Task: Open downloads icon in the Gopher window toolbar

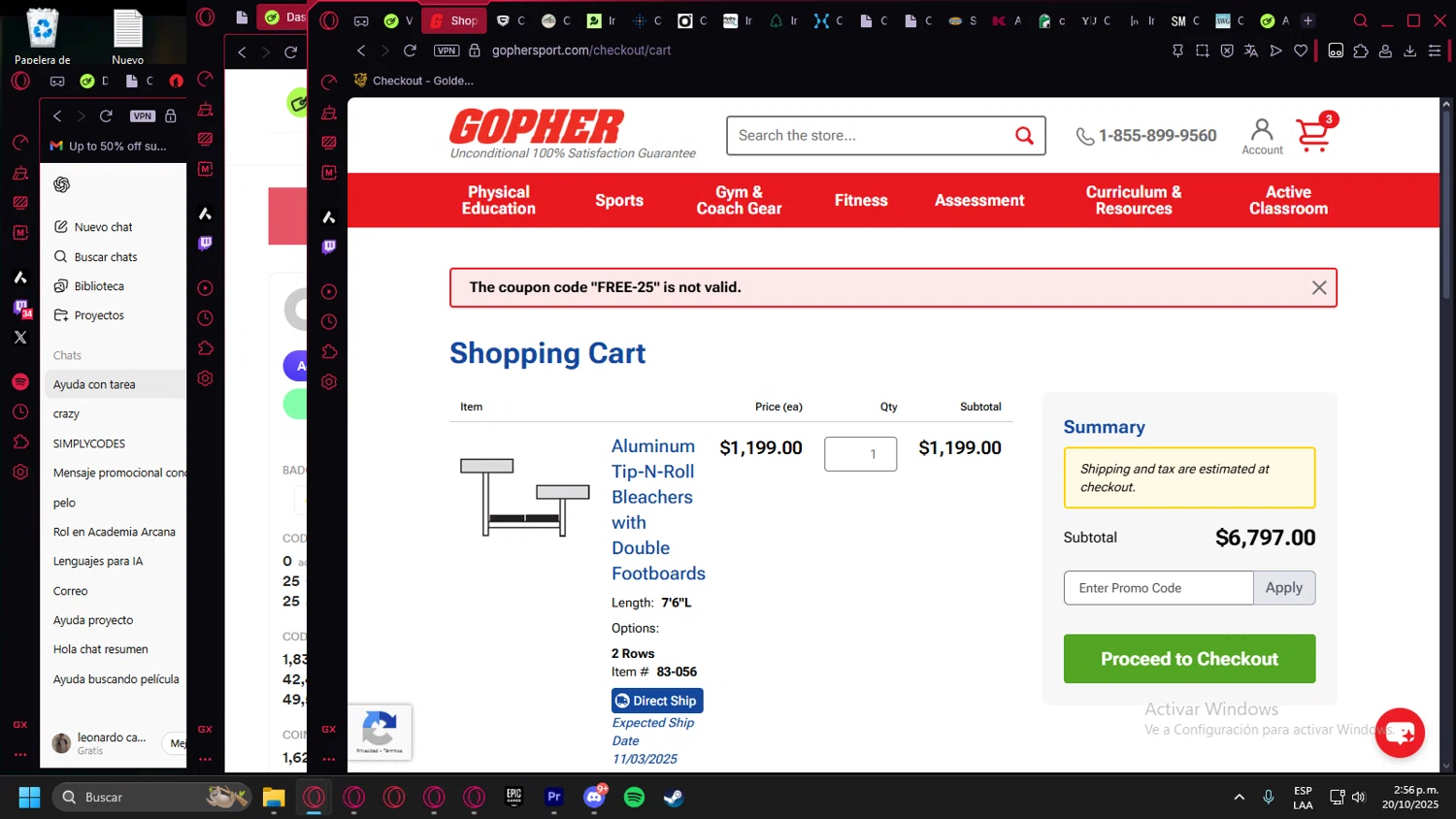Action: point(1409,50)
